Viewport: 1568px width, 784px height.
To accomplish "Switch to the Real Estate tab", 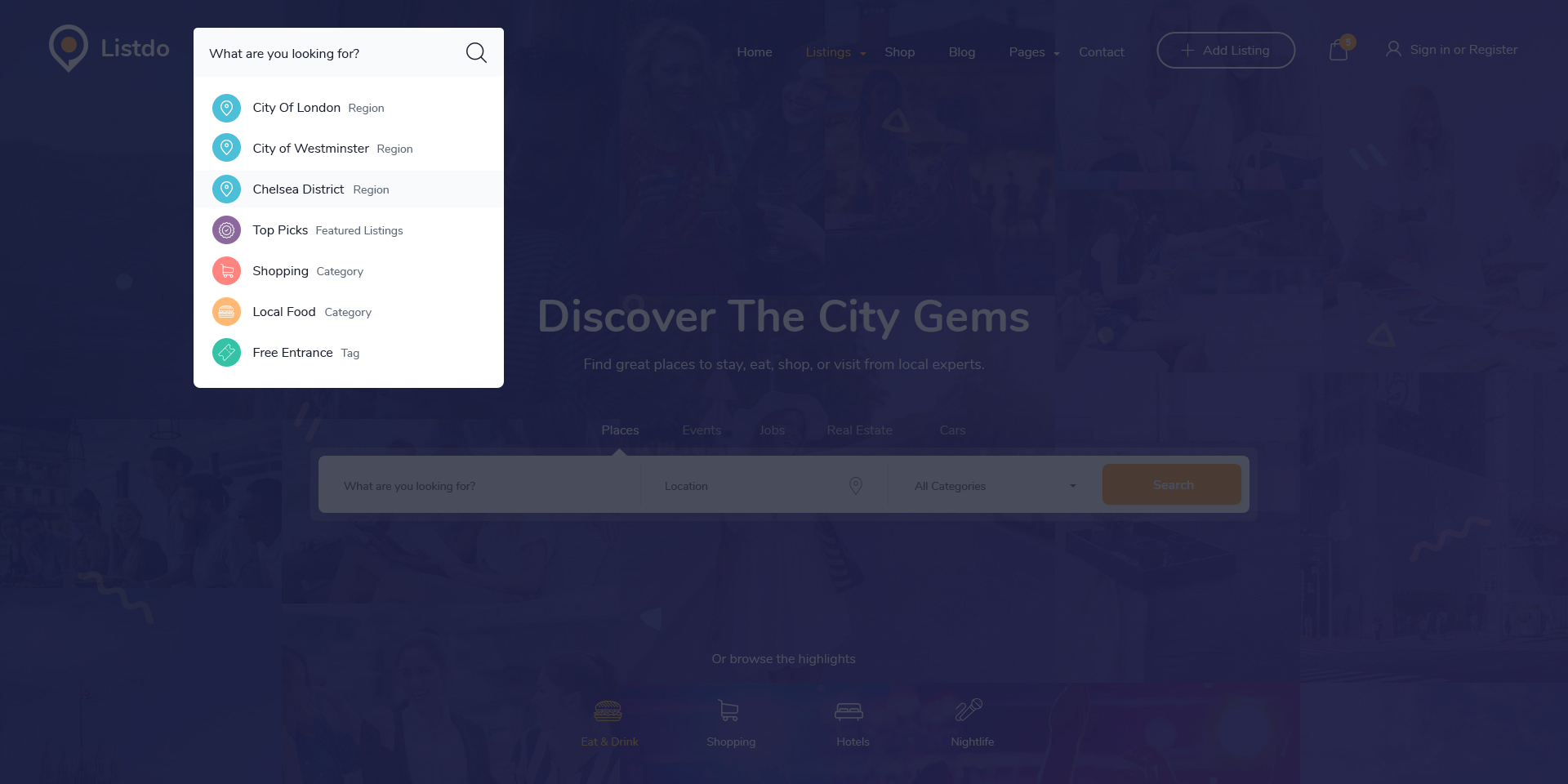I will (859, 430).
